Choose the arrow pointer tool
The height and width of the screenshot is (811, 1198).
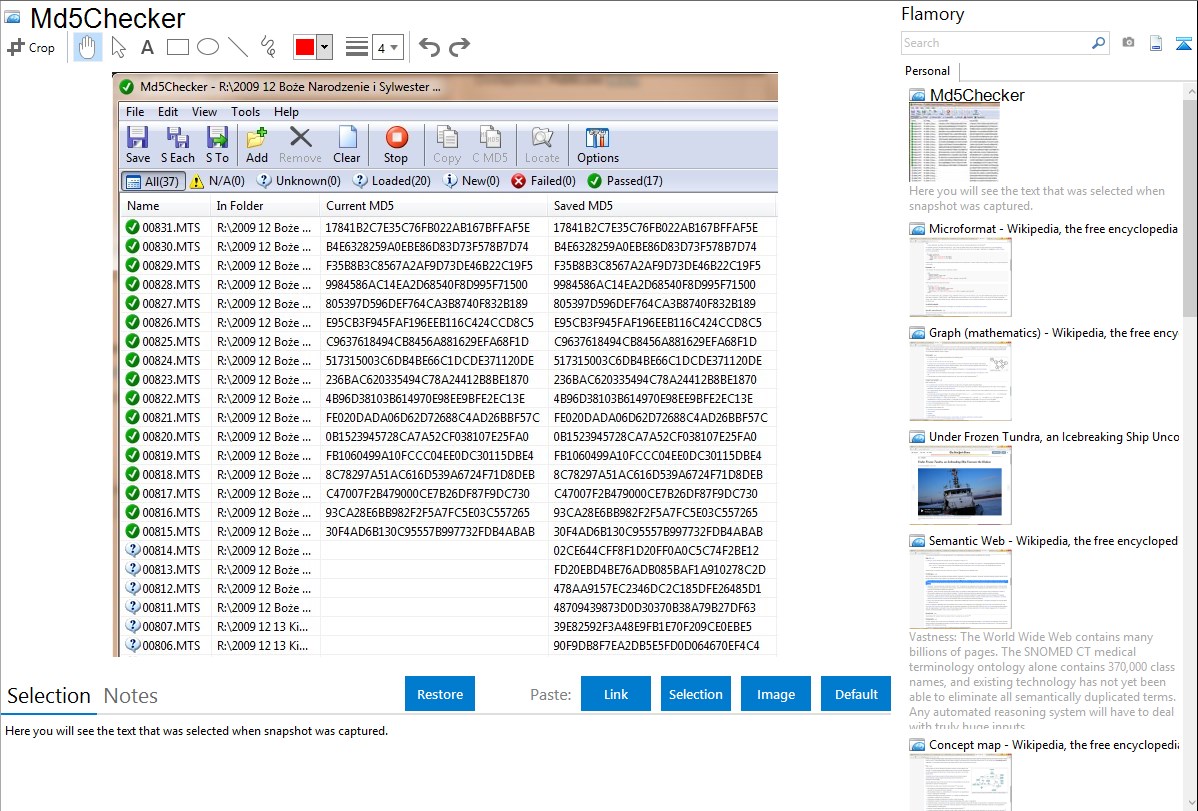pos(118,47)
